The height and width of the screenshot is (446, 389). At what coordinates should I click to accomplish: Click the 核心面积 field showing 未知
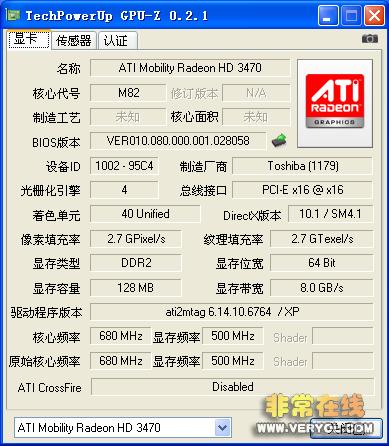click(x=256, y=117)
